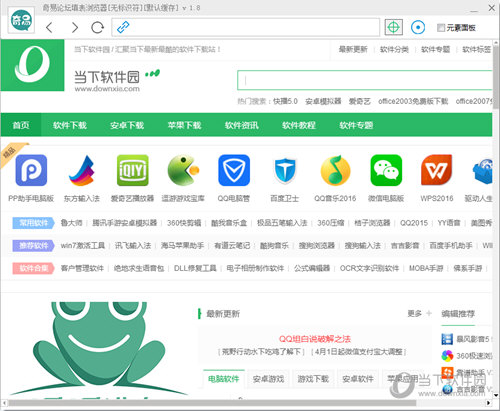Image resolution: width=500 pixels, height=411 pixels.
Task: Open WPS2016 icon
Action: click(437, 170)
